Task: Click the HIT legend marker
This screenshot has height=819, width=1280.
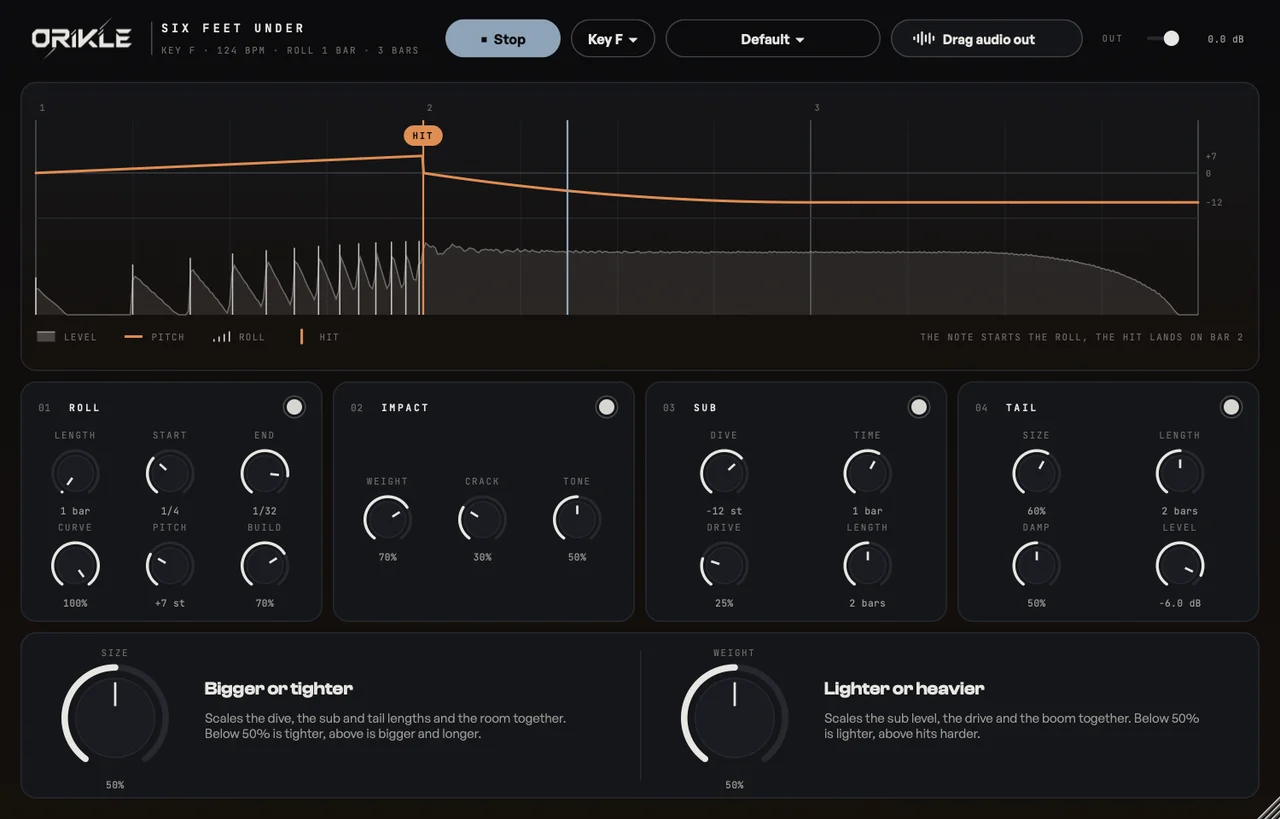Action: (x=302, y=337)
